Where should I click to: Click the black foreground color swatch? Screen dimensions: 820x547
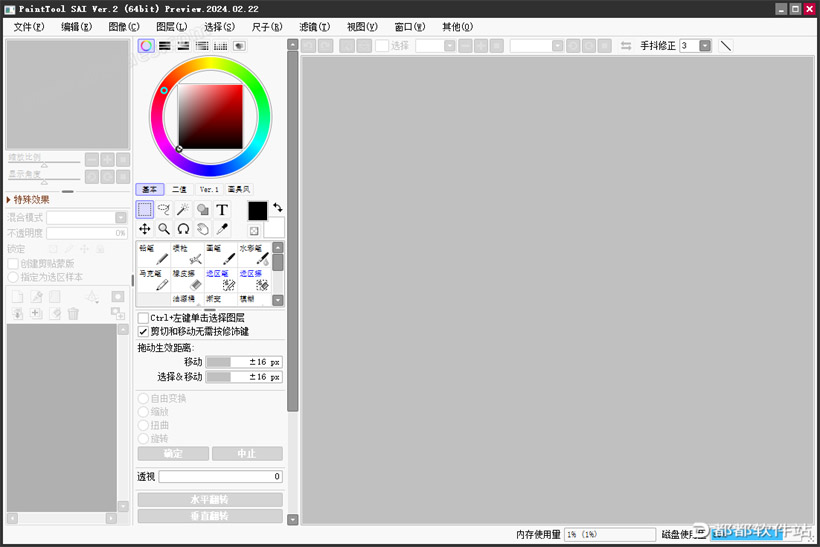coord(257,211)
